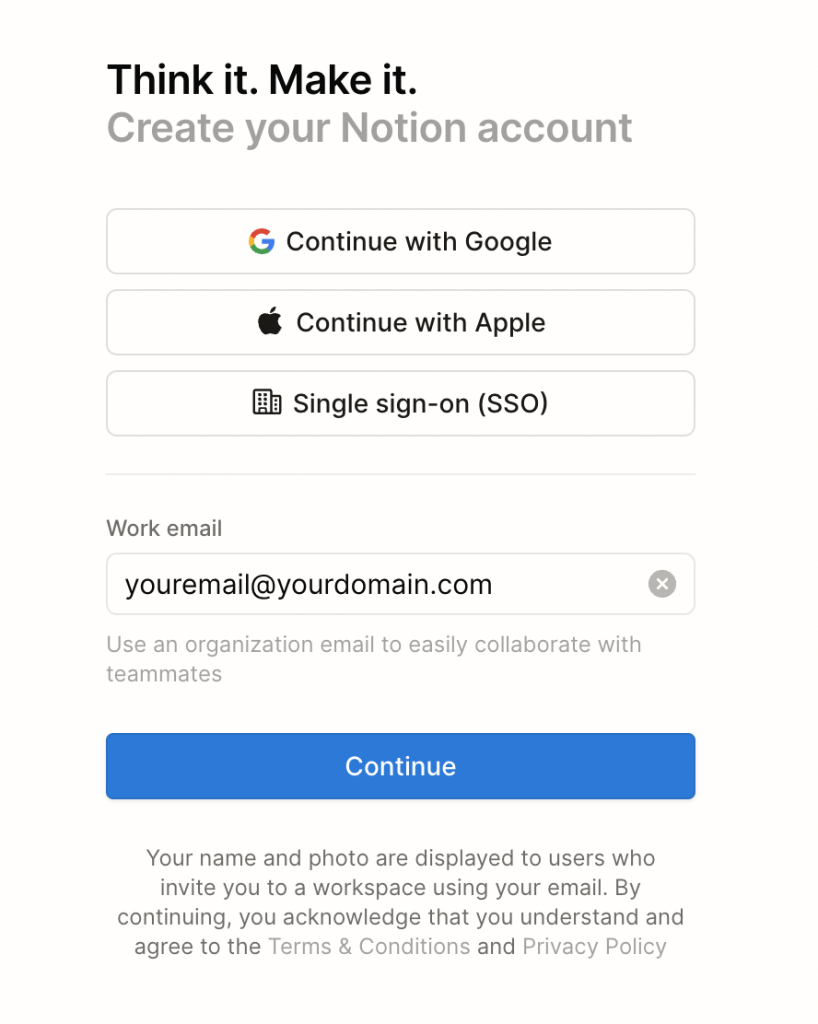Click the organization email helper text
The width and height of the screenshot is (818, 1024).
coord(373,645)
